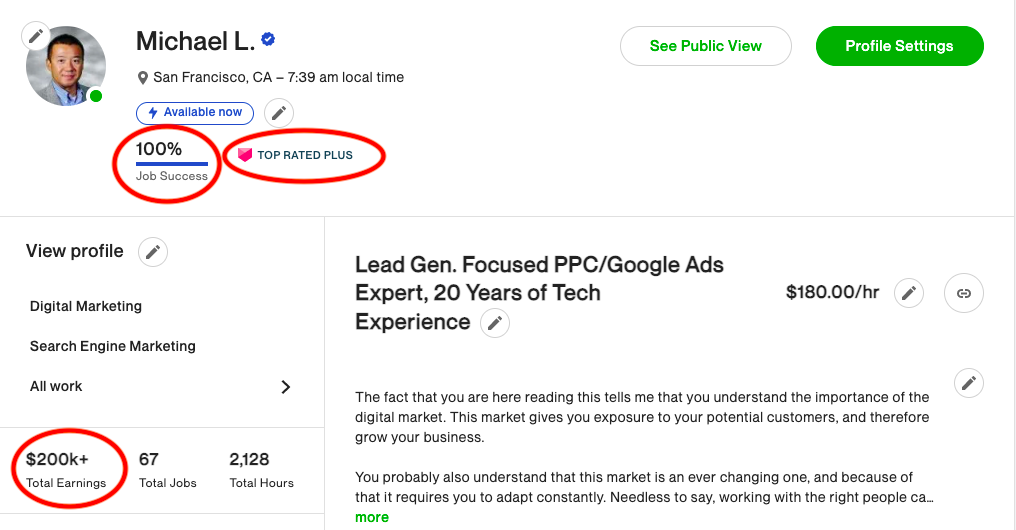Click the Top Rated Plus badge icon
Image resolution: width=1016 pixels, height=530 pixels.
point(245,155)
